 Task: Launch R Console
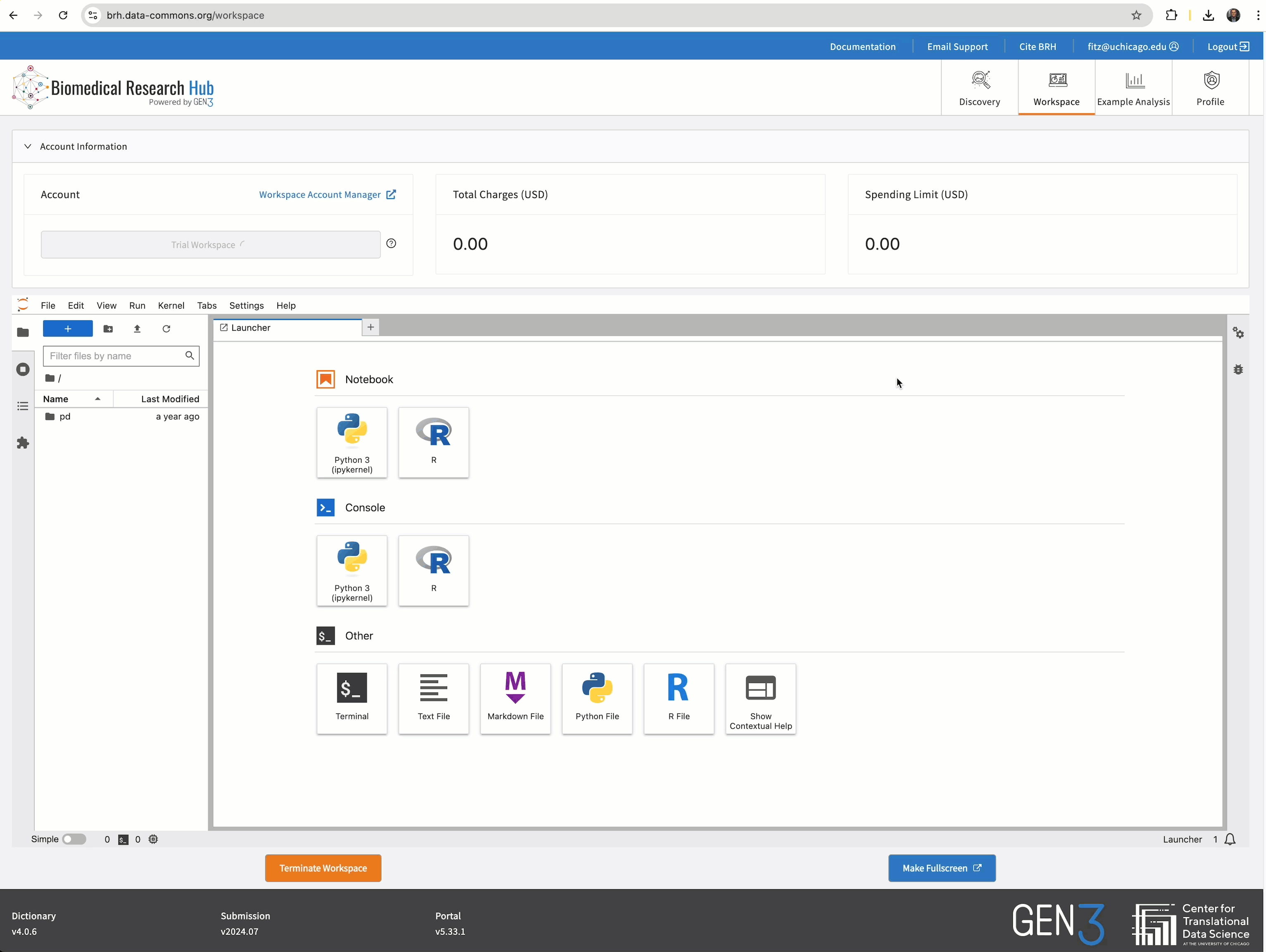click(x=433, y=570)
